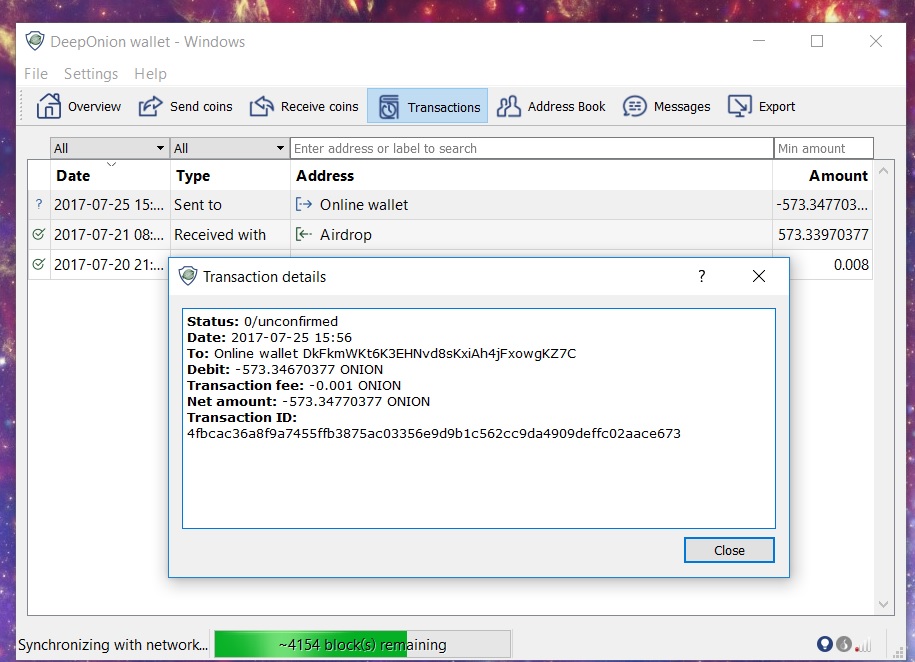Select the -573.347703... amount cell

point(823,205)
